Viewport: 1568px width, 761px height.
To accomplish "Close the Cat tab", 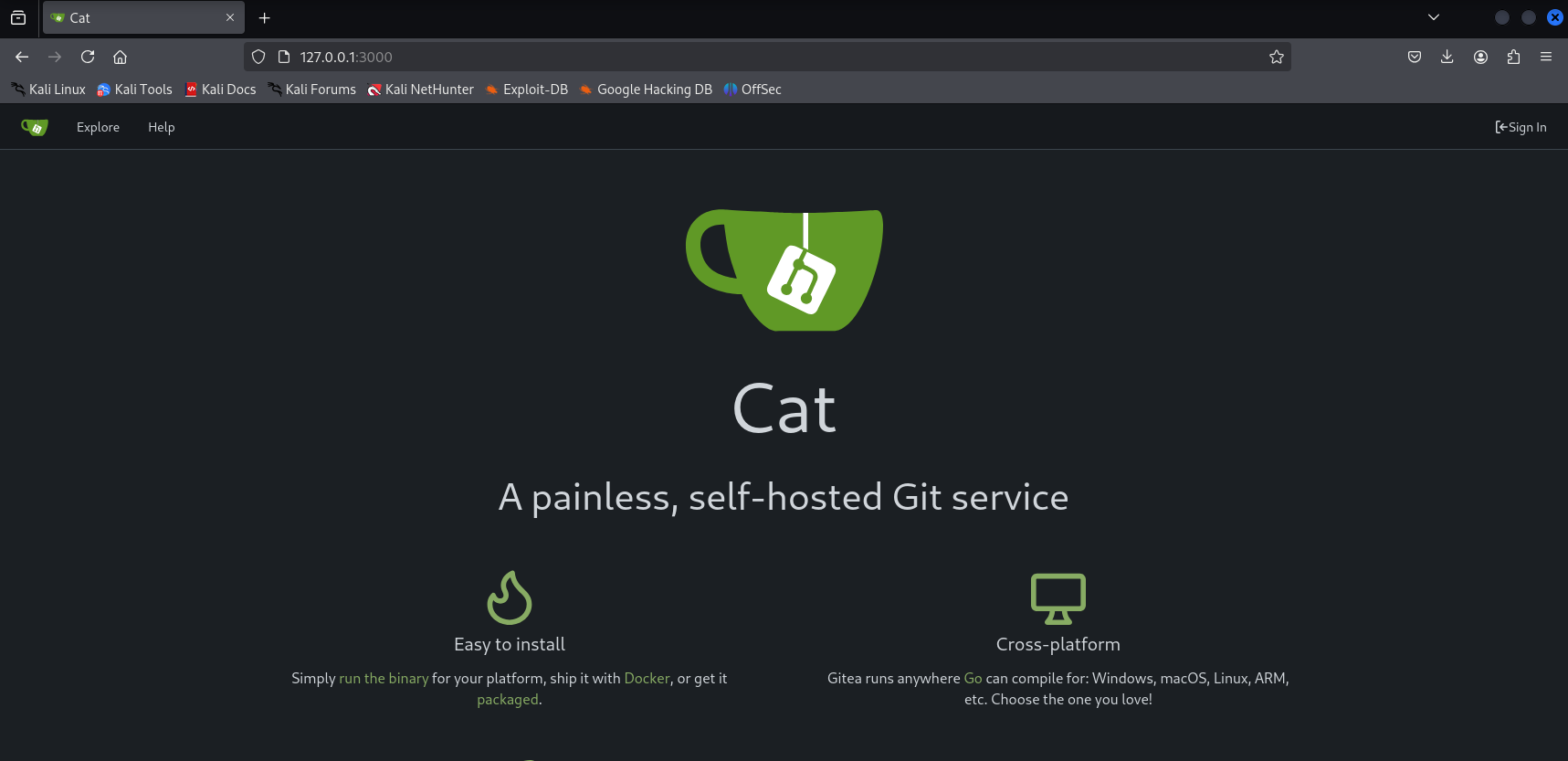I will point(230,17).
